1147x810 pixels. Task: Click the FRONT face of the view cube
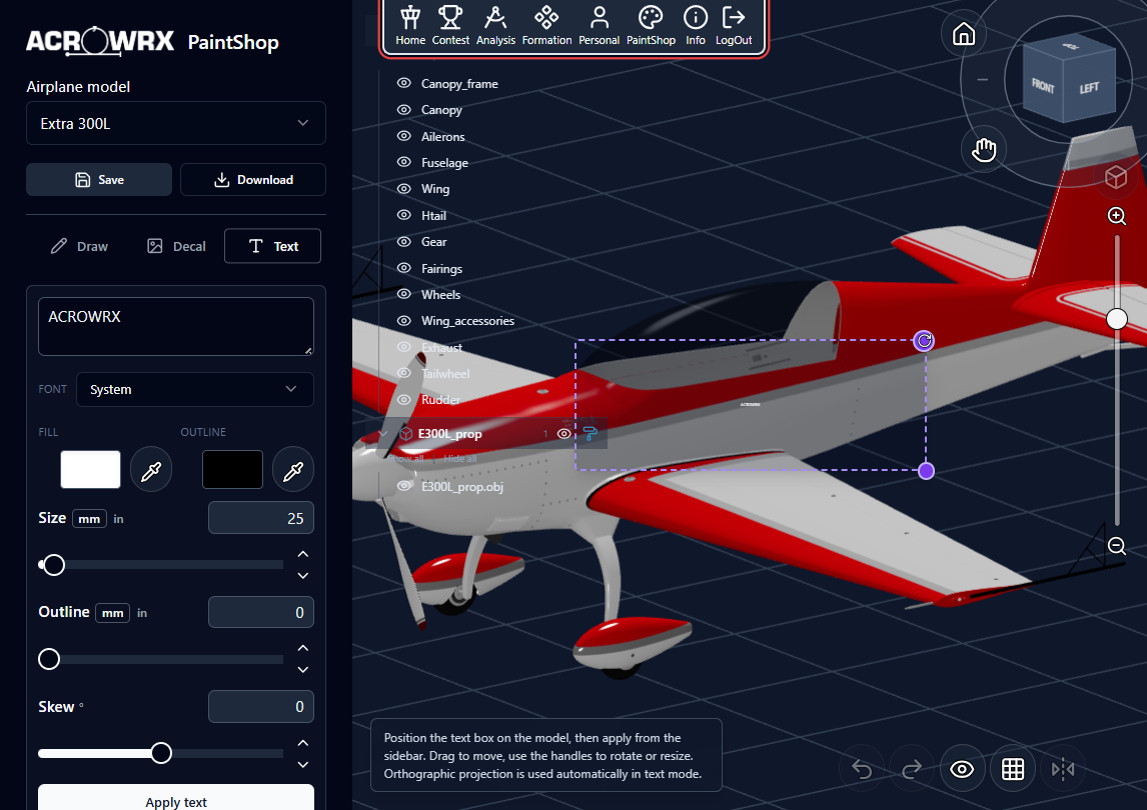coord(1042,86)
